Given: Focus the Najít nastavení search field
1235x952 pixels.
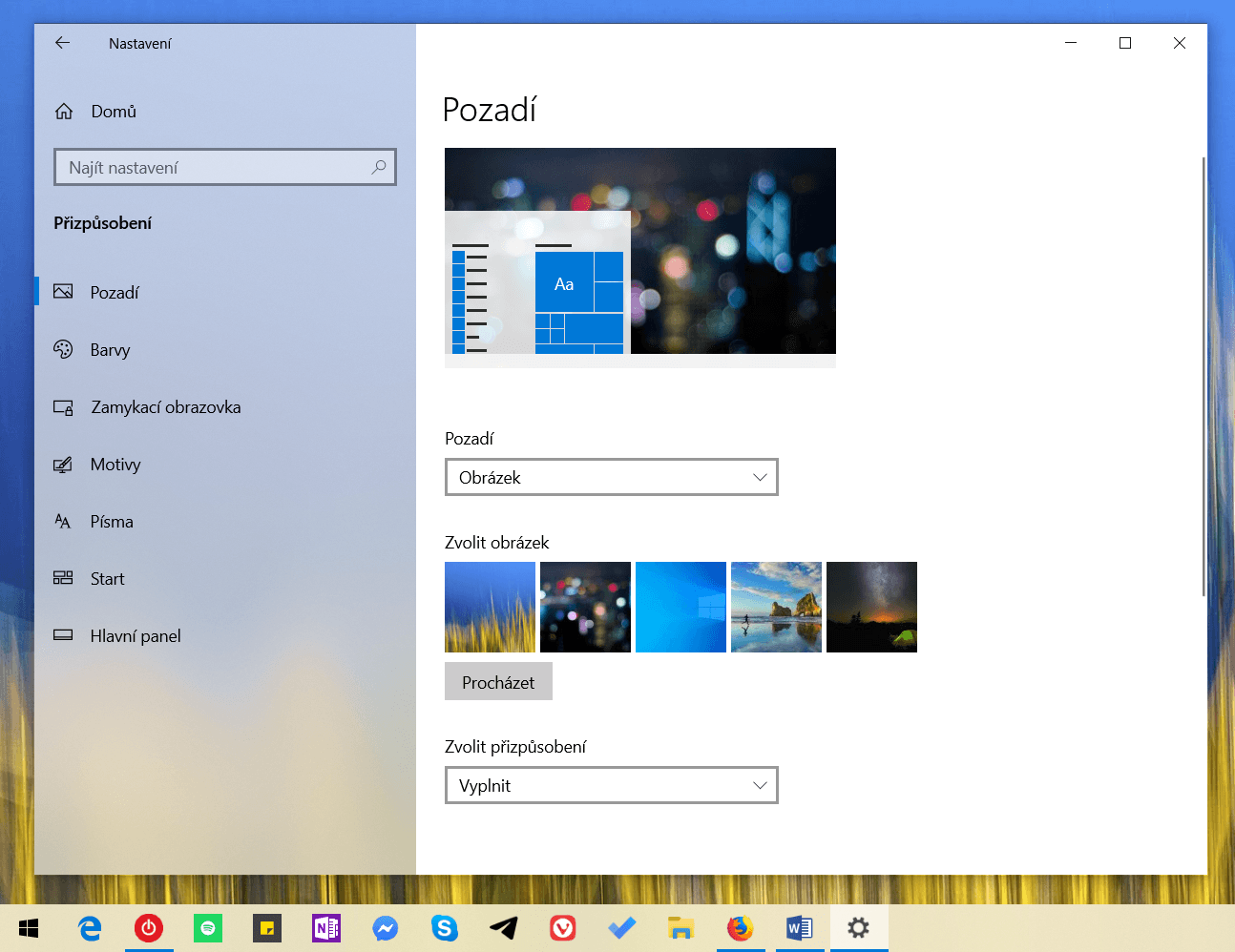Looking at the screenshot, I should point(225,167).
